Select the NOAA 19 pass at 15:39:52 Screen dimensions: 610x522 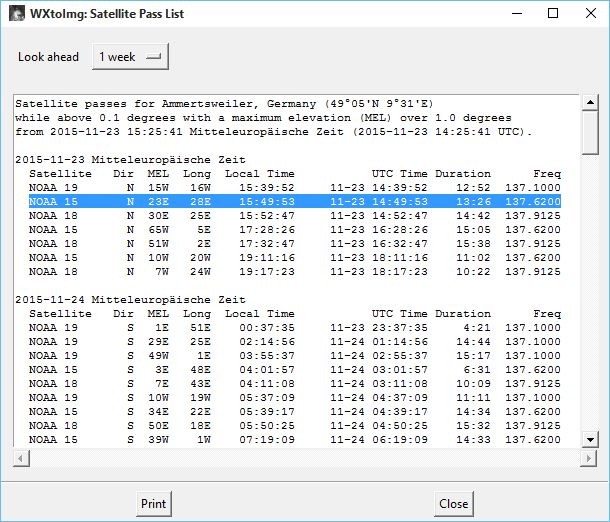(294, 188)
